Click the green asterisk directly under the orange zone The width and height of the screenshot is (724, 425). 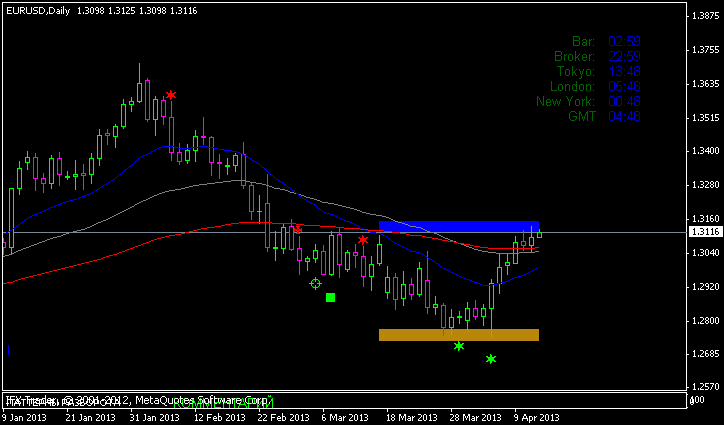pos(459,346)
